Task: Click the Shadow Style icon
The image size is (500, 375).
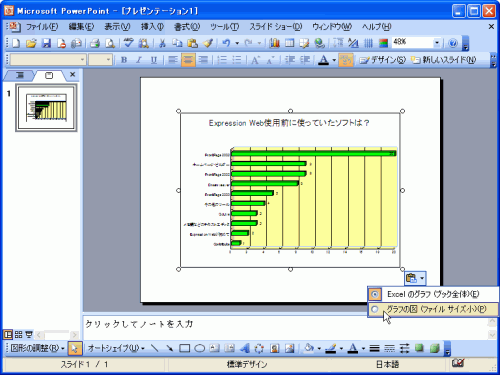Action: [419, 348]
